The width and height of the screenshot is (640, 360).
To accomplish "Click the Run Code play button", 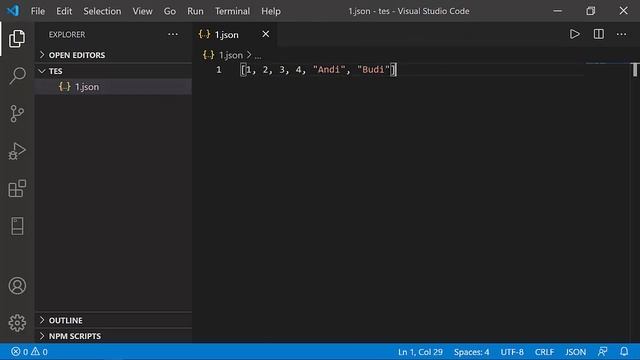I will click(x=574, y=34).
